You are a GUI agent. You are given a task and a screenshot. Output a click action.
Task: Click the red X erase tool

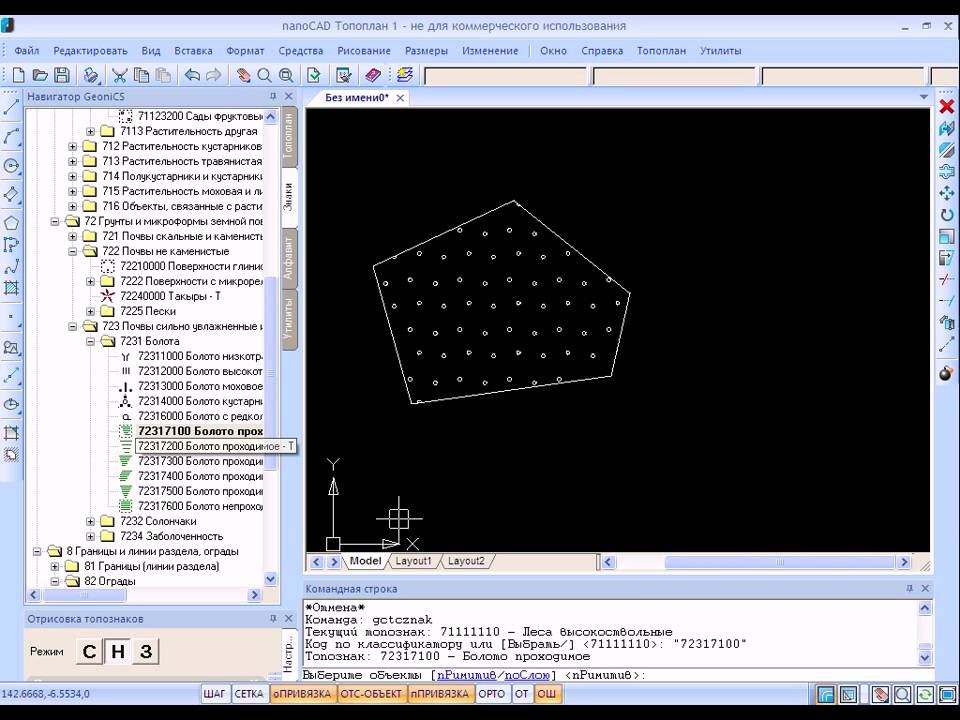click(946, 106)
